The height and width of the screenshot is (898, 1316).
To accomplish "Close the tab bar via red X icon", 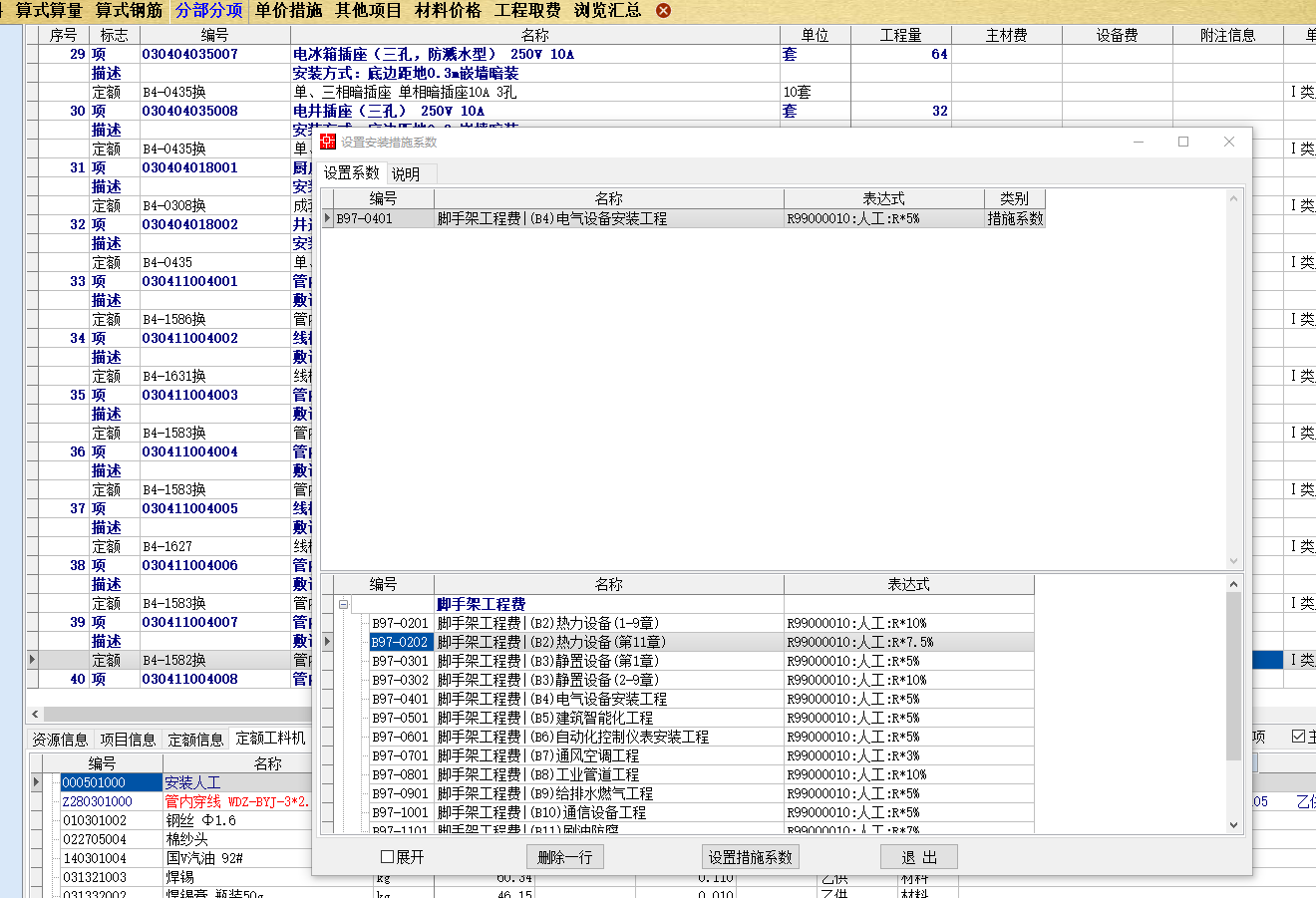I will pos(664,11).
